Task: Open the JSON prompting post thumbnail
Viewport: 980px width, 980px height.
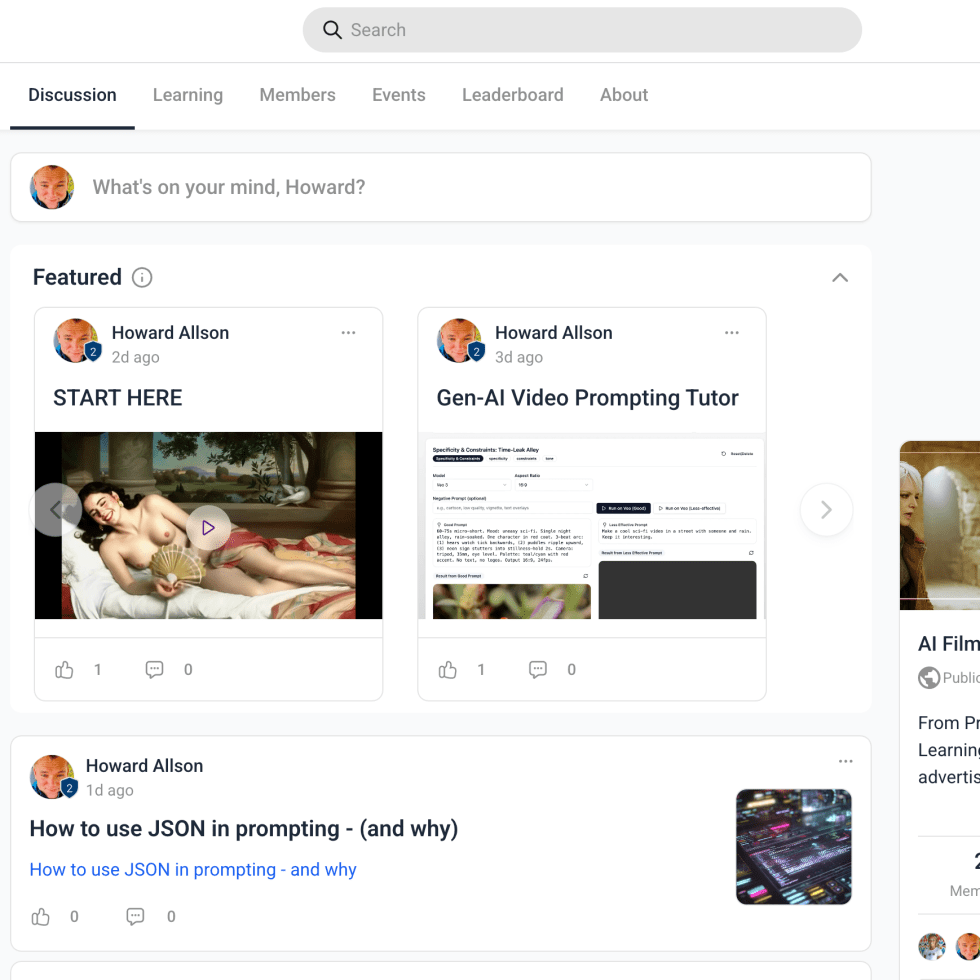Action: coord(793,847)
